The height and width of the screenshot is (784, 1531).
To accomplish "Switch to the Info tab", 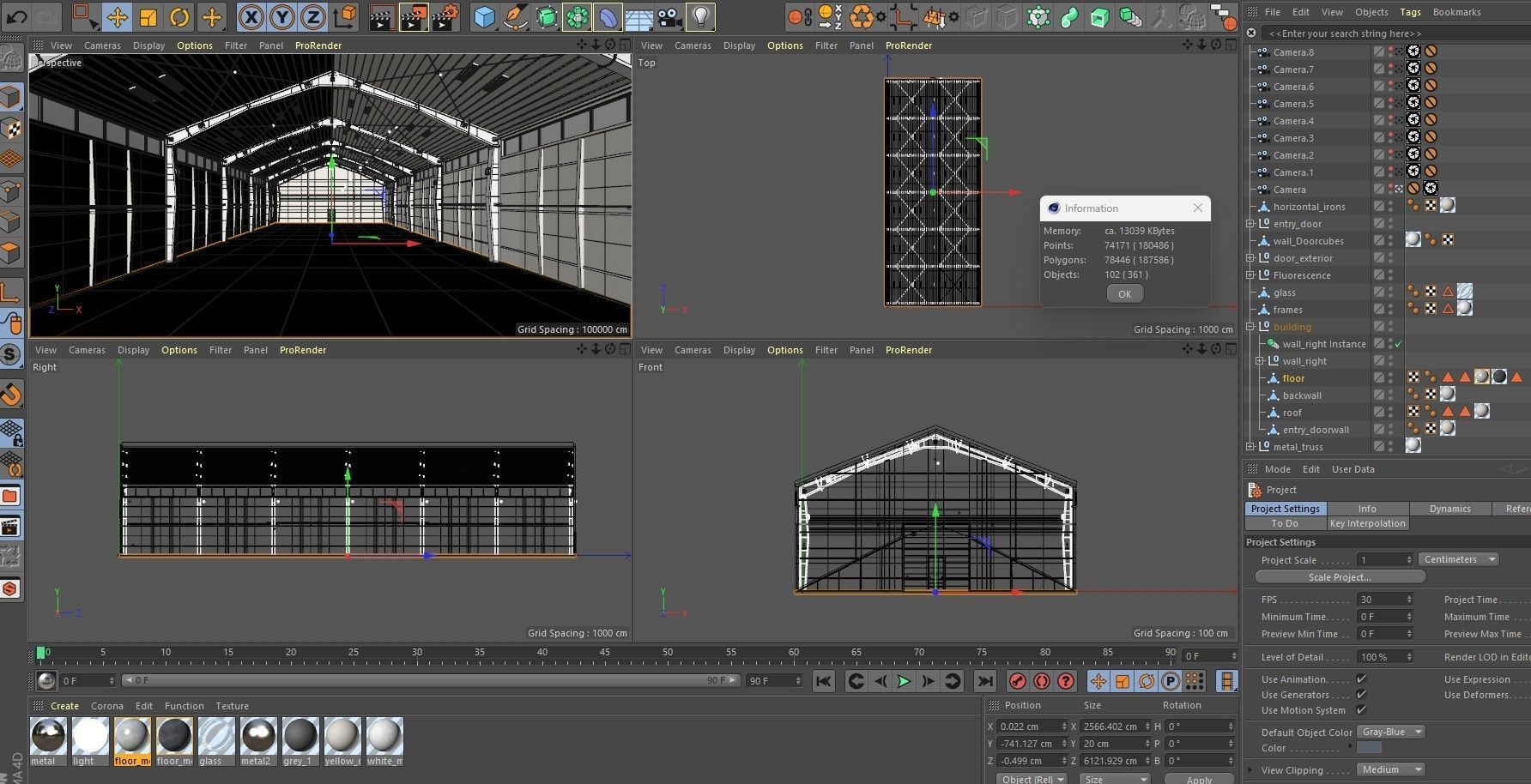I will [1367, 509].
